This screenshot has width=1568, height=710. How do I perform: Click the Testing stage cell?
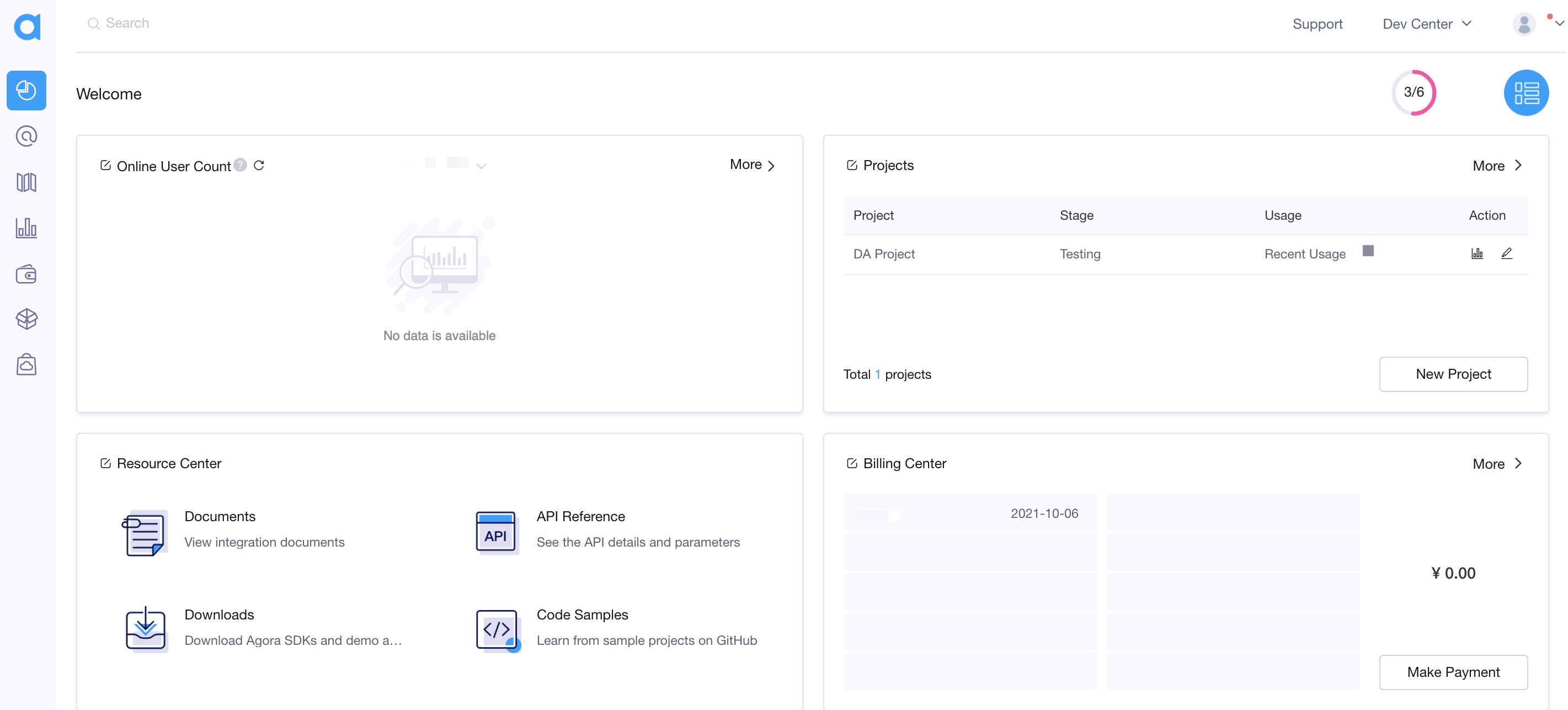pyautogui.click(x=1080, y=254)
